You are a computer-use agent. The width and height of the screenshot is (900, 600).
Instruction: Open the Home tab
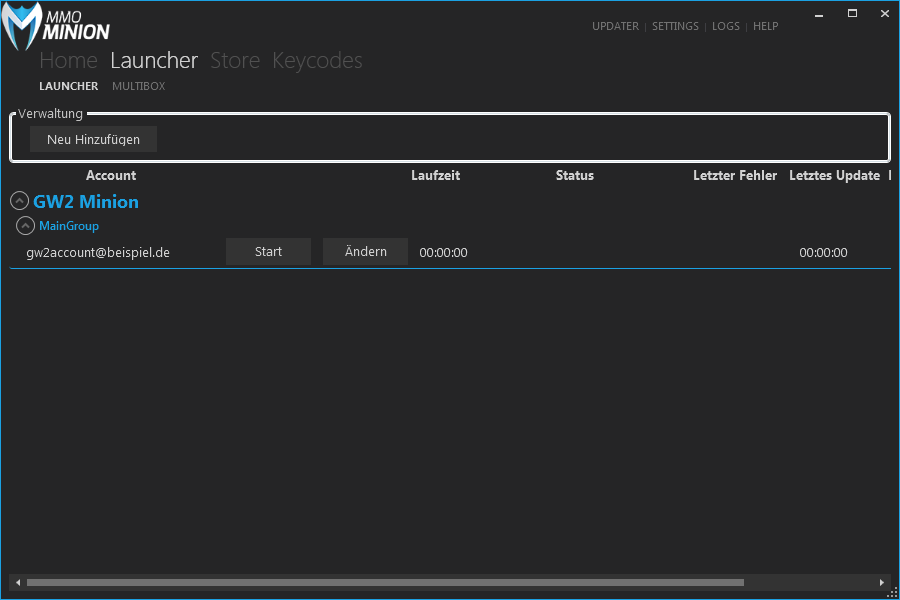68,61
